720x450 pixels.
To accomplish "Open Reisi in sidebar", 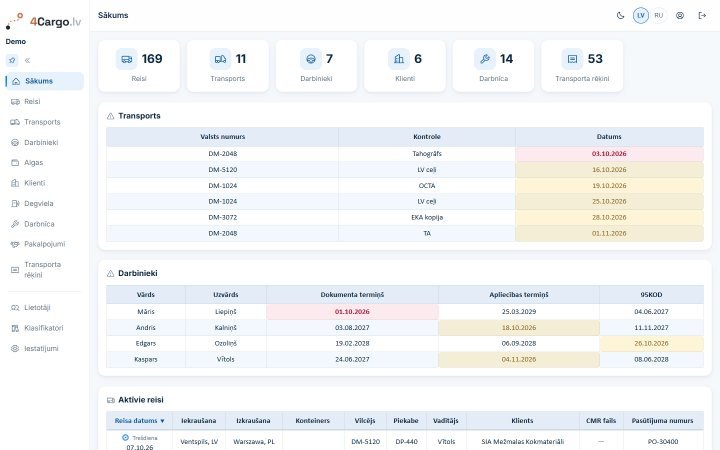I will pyautogui.click(x=45, y=101).
